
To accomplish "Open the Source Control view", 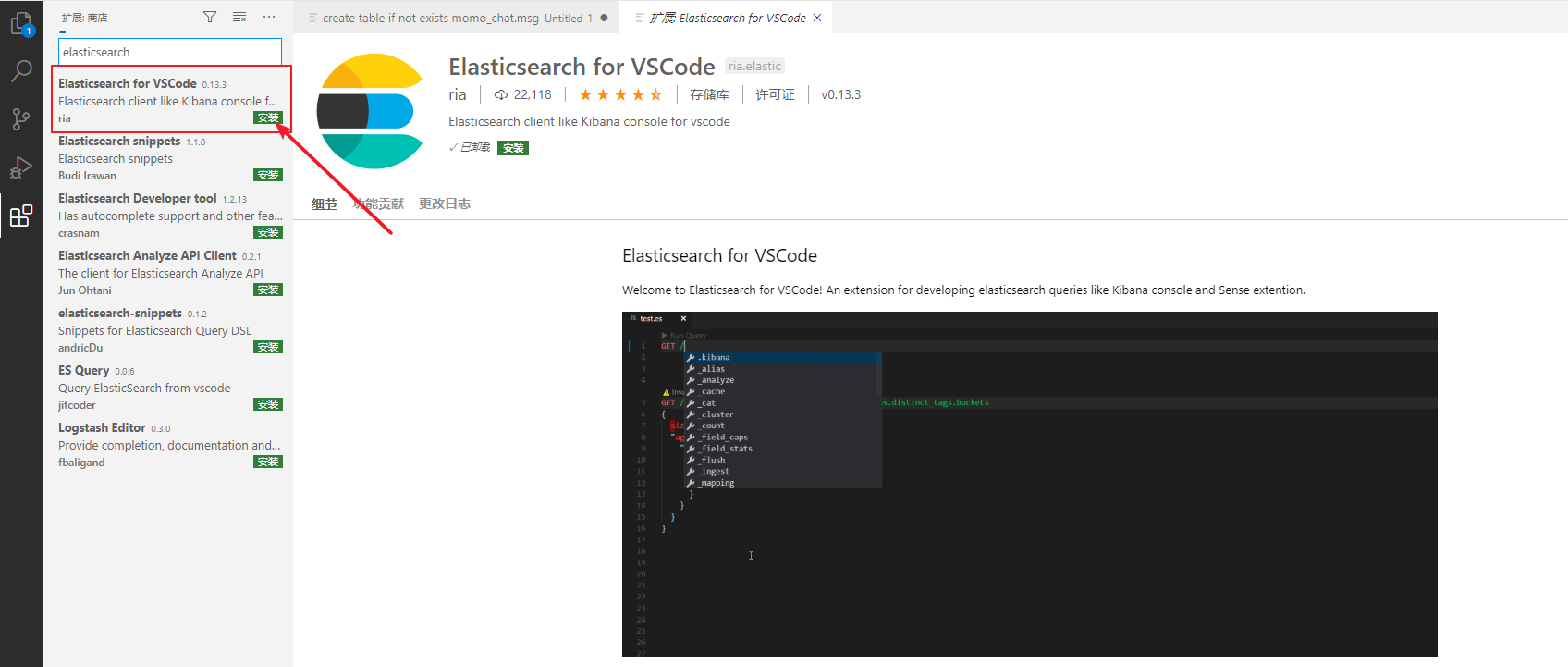I will [x=21, y=119].
